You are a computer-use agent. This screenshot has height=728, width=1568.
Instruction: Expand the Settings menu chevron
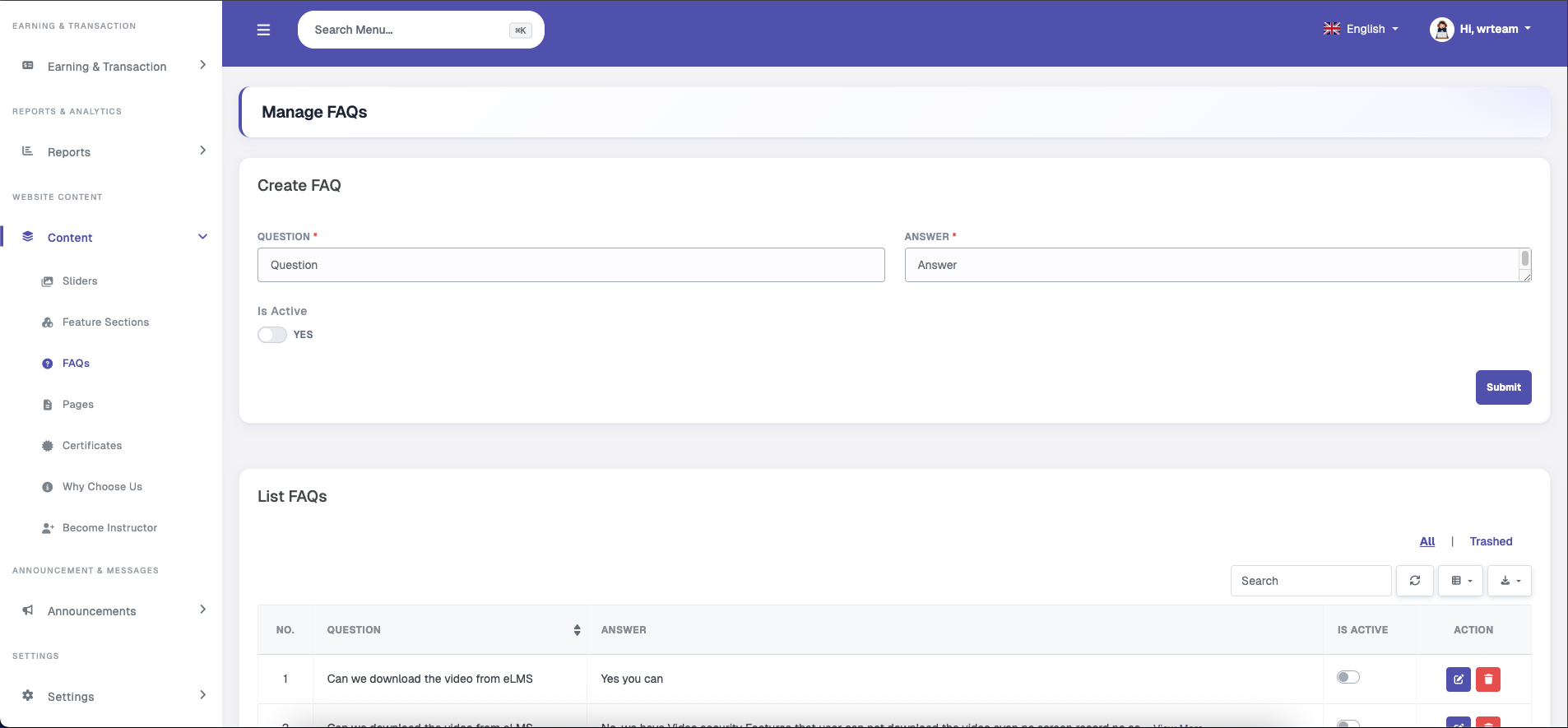(202, 695)
